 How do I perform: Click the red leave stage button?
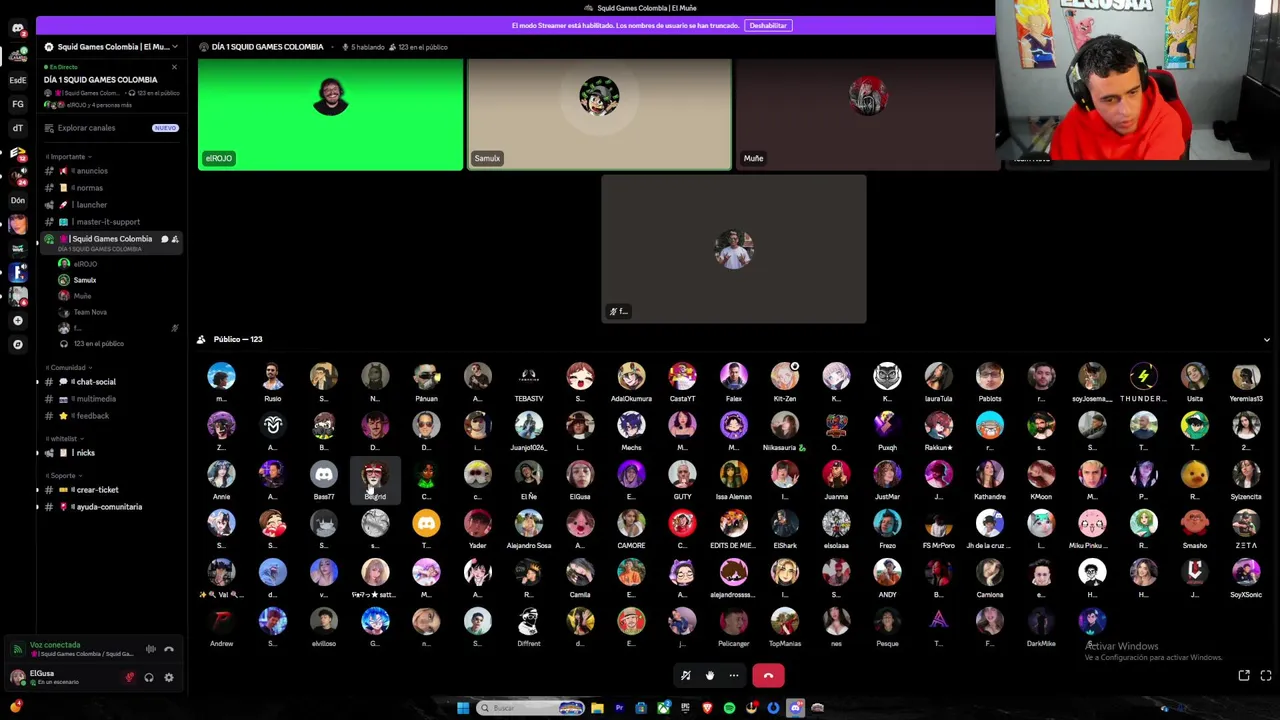click(x=768, y=676)
